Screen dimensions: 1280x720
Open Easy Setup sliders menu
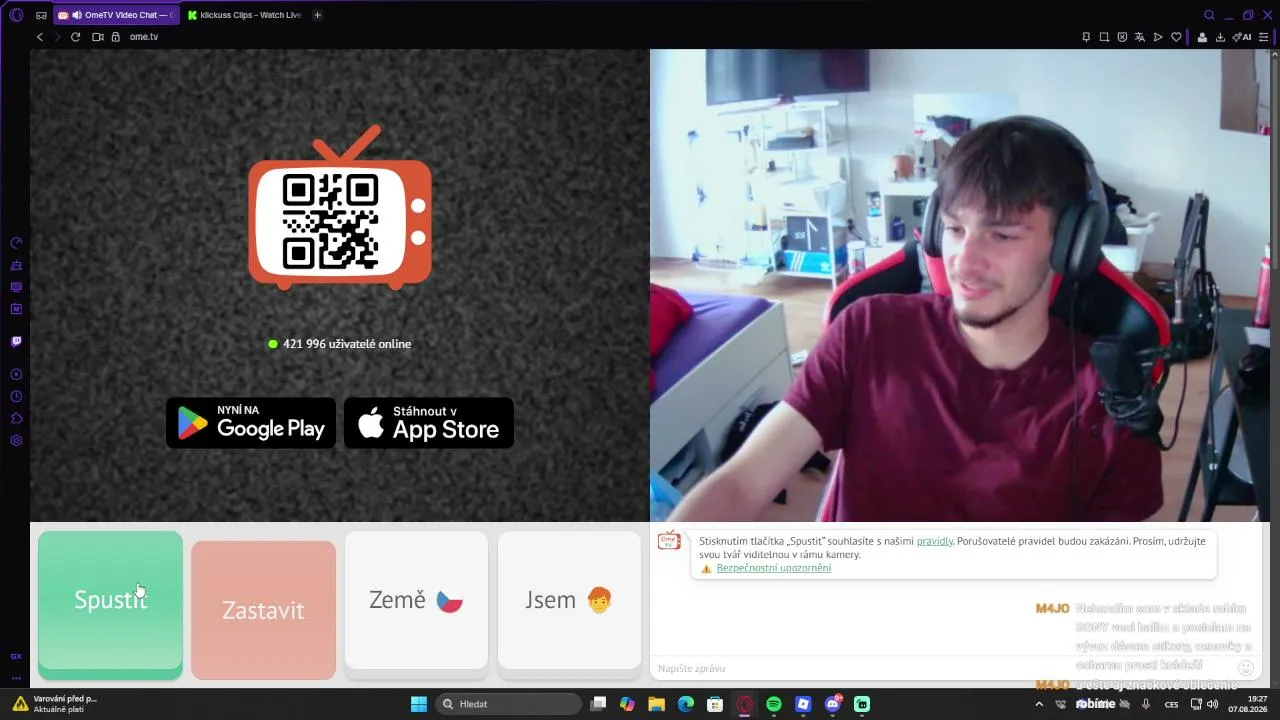click(1265, 37)
